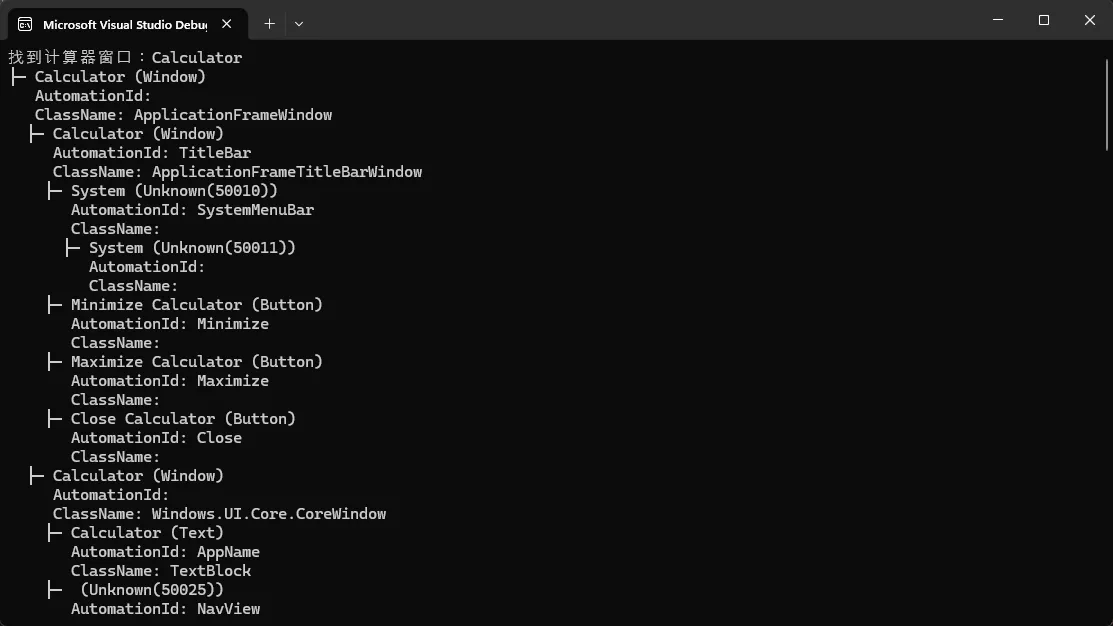Click the System (Unknown(50010)) tree node

point(174,191)
